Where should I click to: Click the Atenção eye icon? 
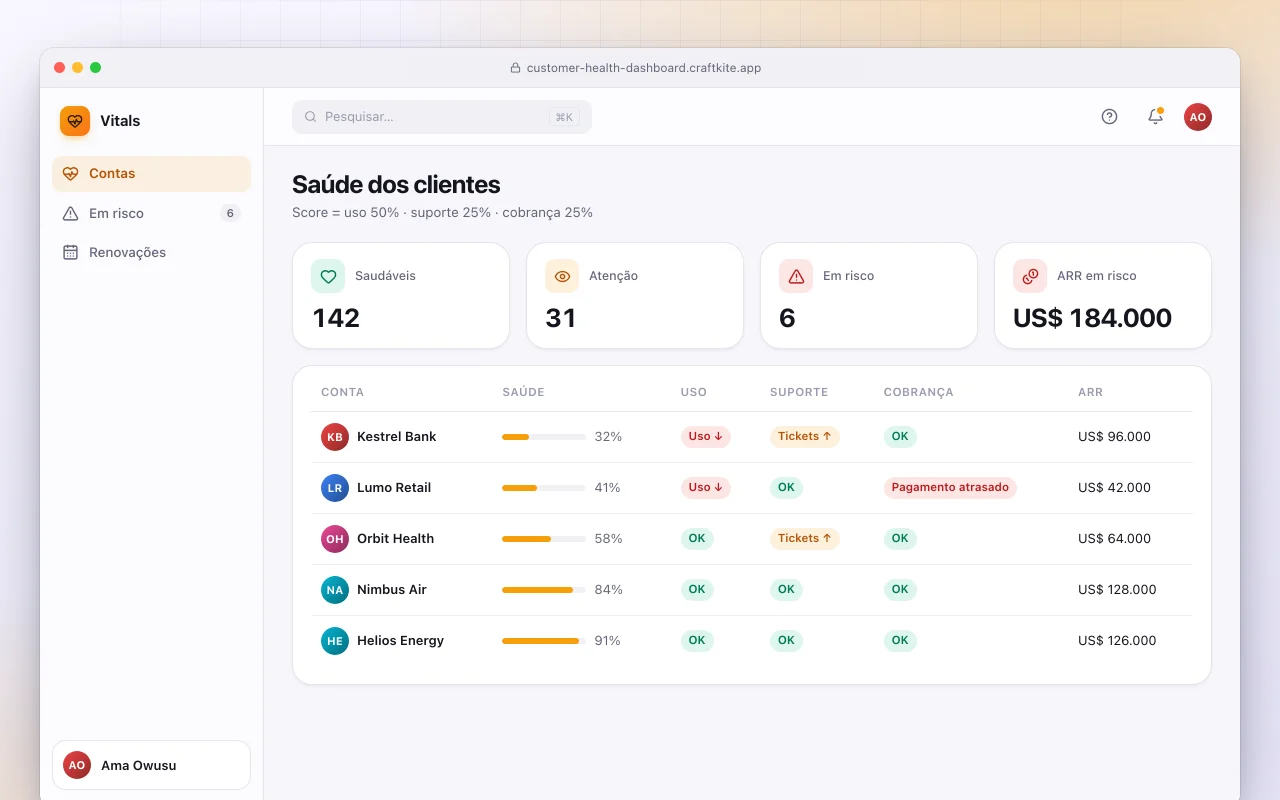click(562, 276)
